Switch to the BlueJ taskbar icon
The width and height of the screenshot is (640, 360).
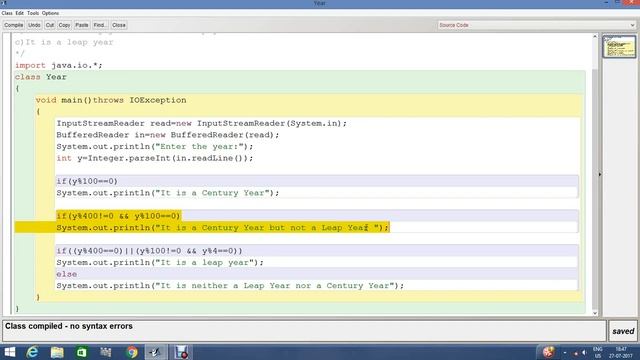[x=156, y=352]
